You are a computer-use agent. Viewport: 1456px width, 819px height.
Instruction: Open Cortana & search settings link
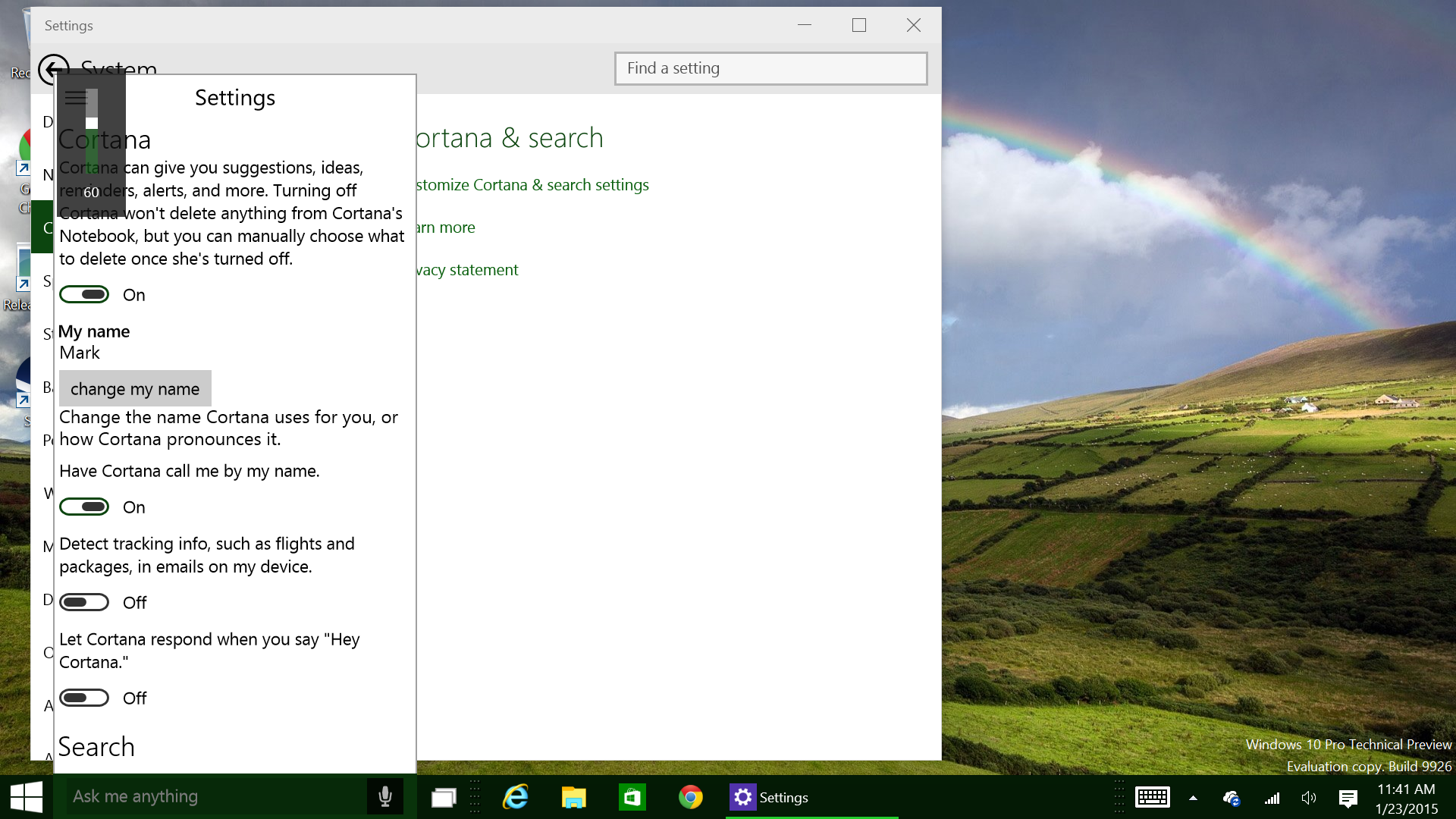[532, 185]
